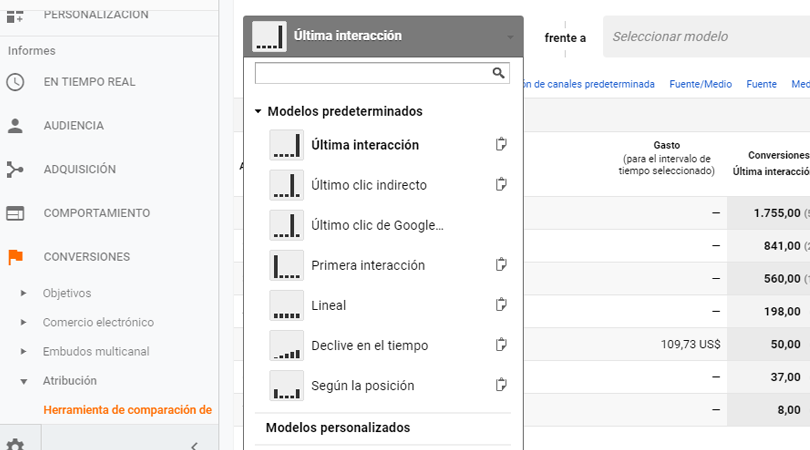This screenshot has width=810, height=450.
Task: Open Conversiones reports section
Action: pyautogui.click(x=87, y=257)
